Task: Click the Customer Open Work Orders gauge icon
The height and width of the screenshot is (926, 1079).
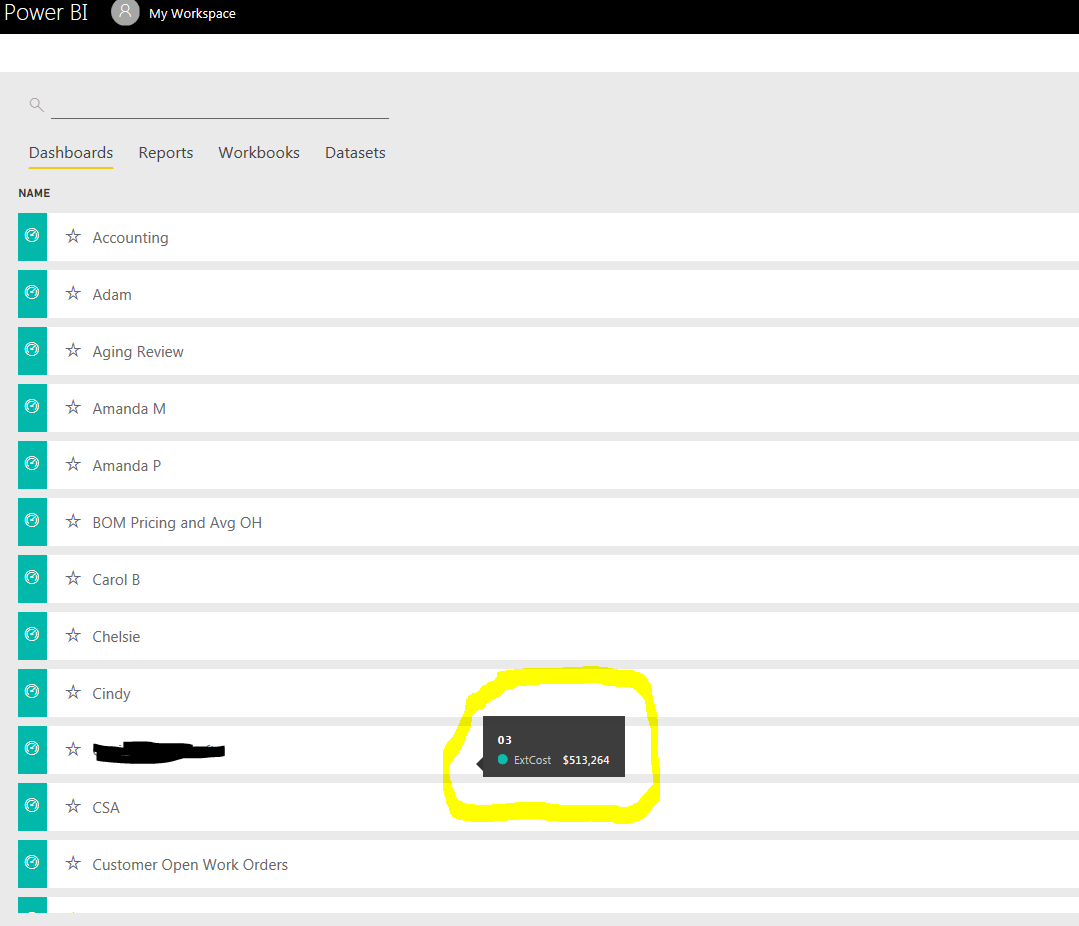Action: (x=32, y=863)
